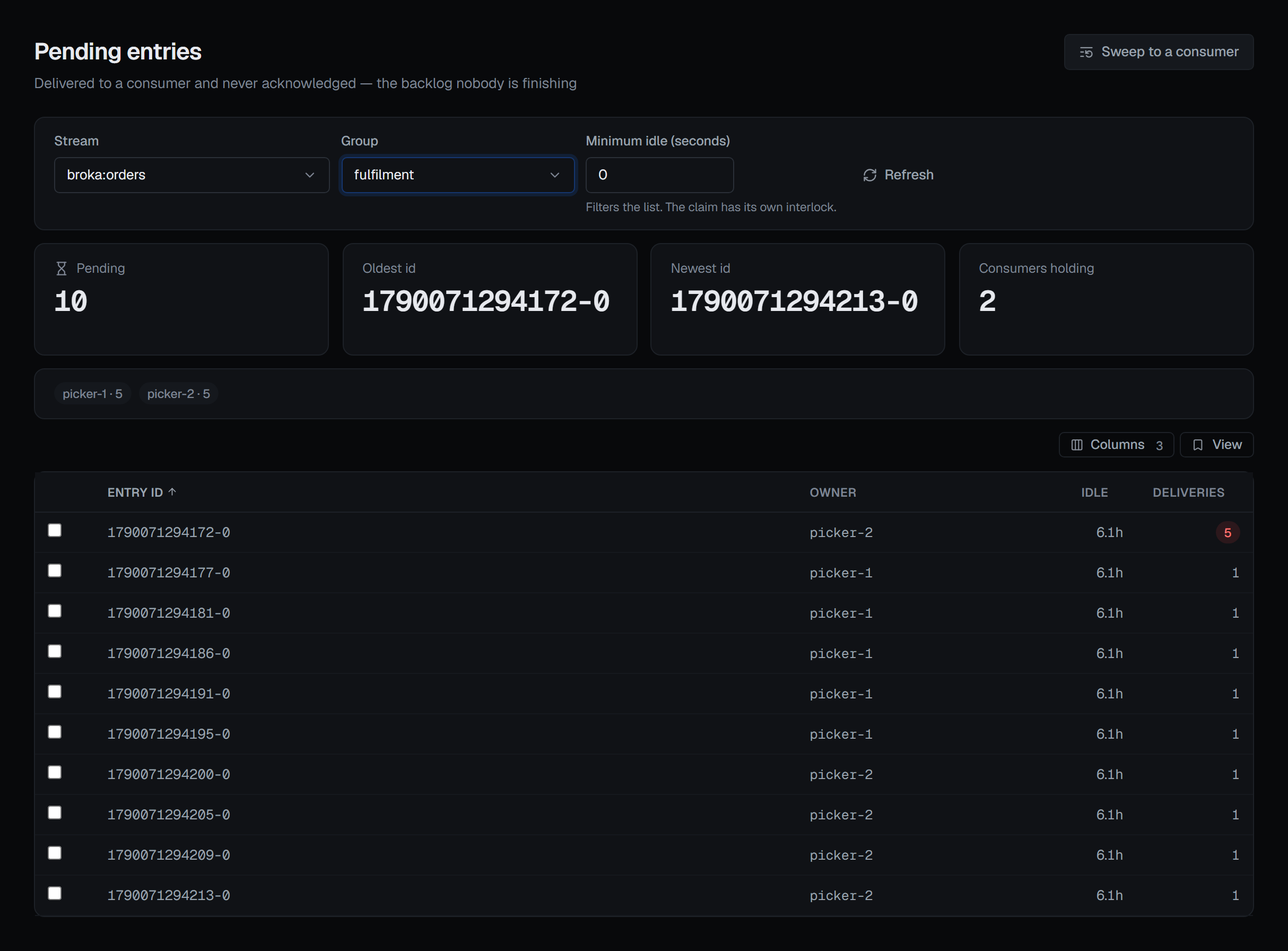Click the columns icon in the Columns button
Viewport: 1288px width, 951px height.
click(1077, 445)
